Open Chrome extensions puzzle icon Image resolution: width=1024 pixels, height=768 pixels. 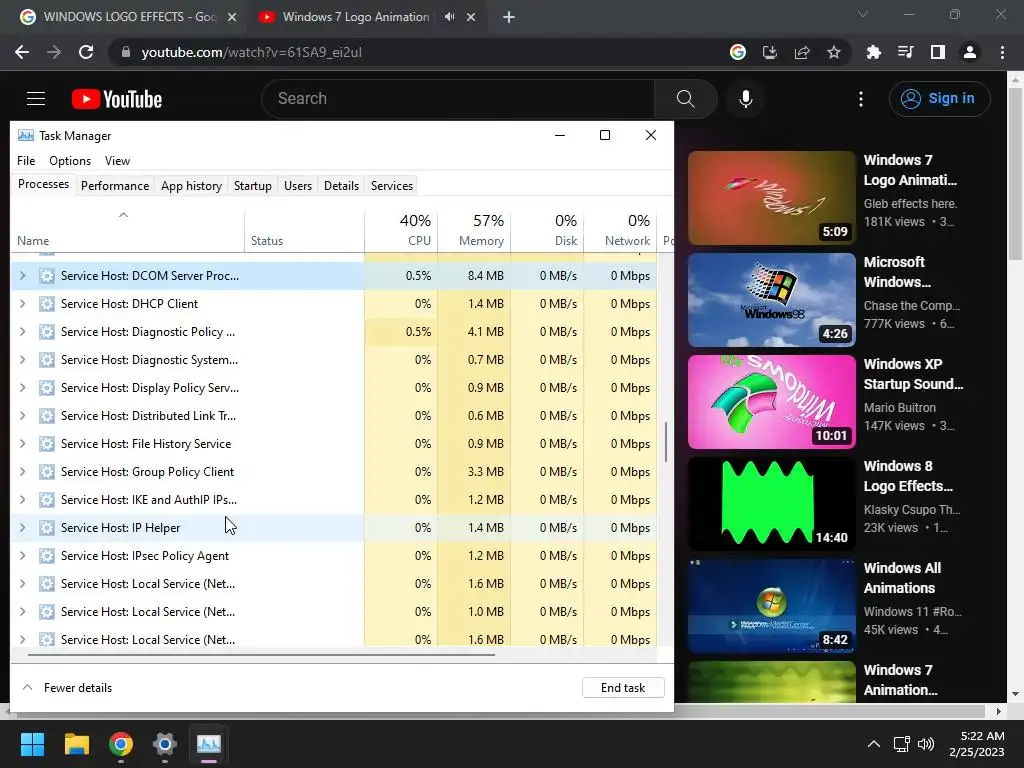click(x=873, y=52)
